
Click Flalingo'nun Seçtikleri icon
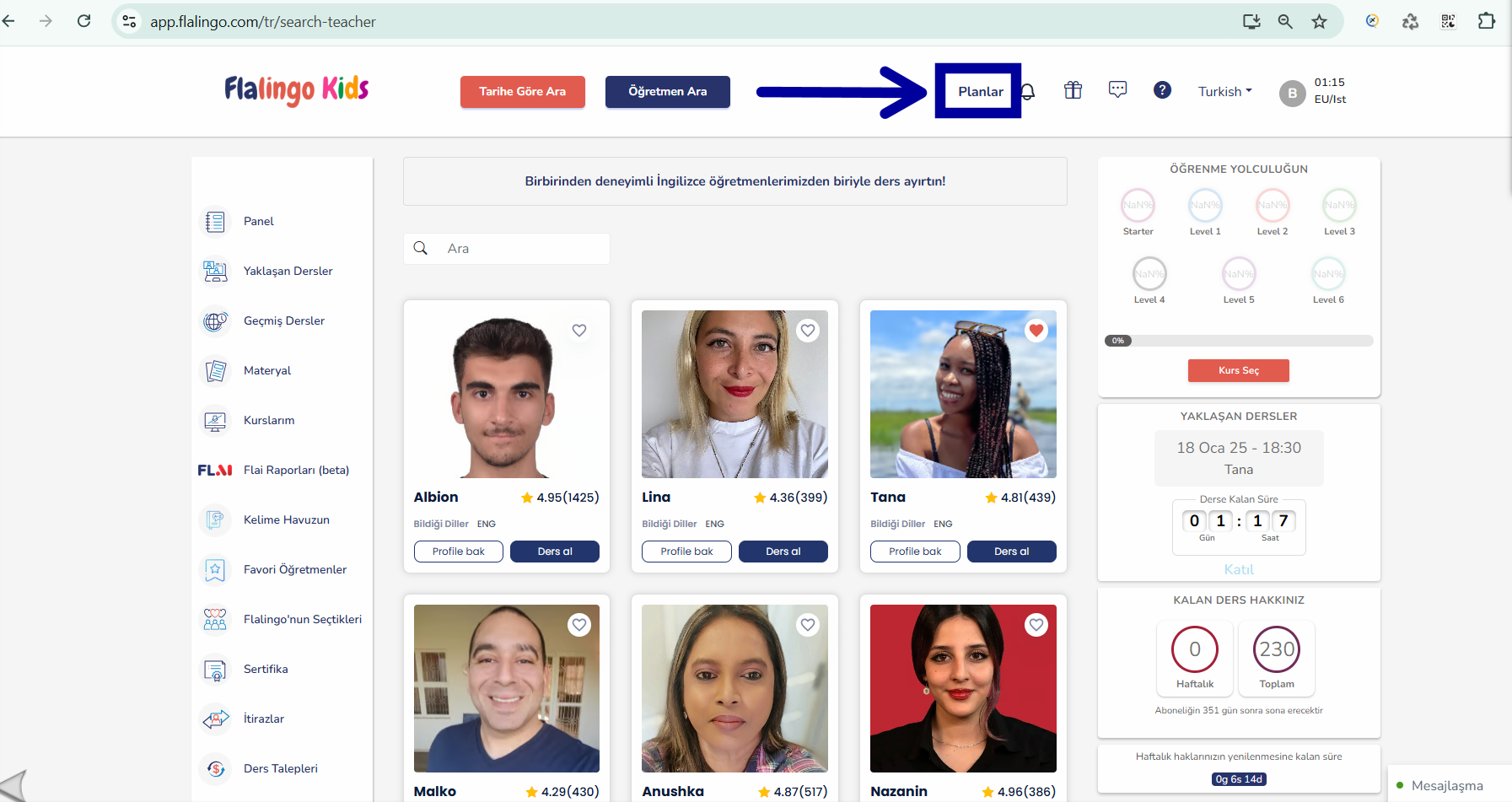click(215, 620)
